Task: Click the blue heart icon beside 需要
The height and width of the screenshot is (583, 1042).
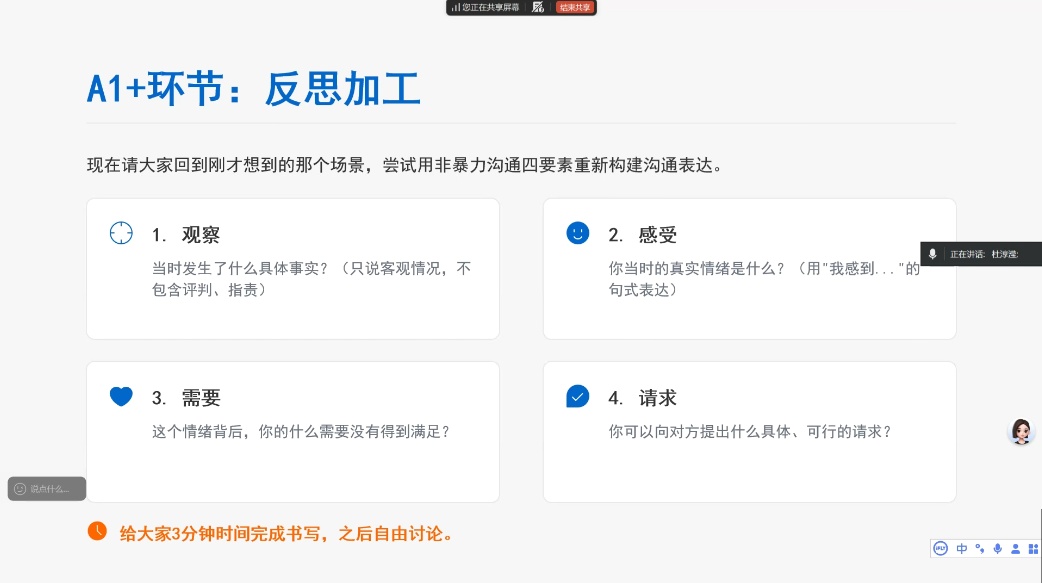Action: tap(121, 396)
